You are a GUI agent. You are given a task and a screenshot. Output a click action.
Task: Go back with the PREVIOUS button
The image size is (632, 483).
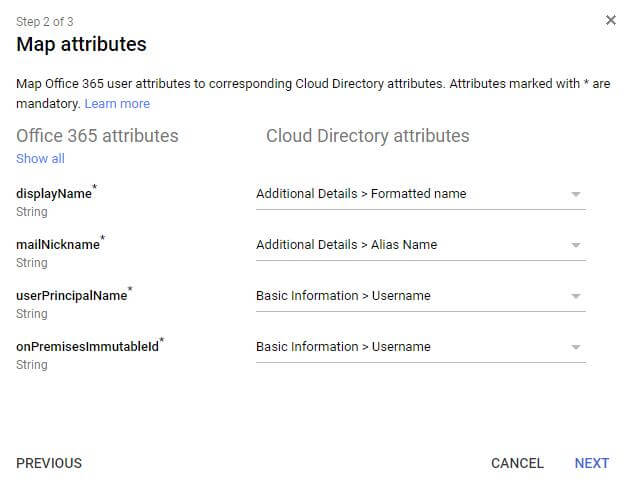49,463
